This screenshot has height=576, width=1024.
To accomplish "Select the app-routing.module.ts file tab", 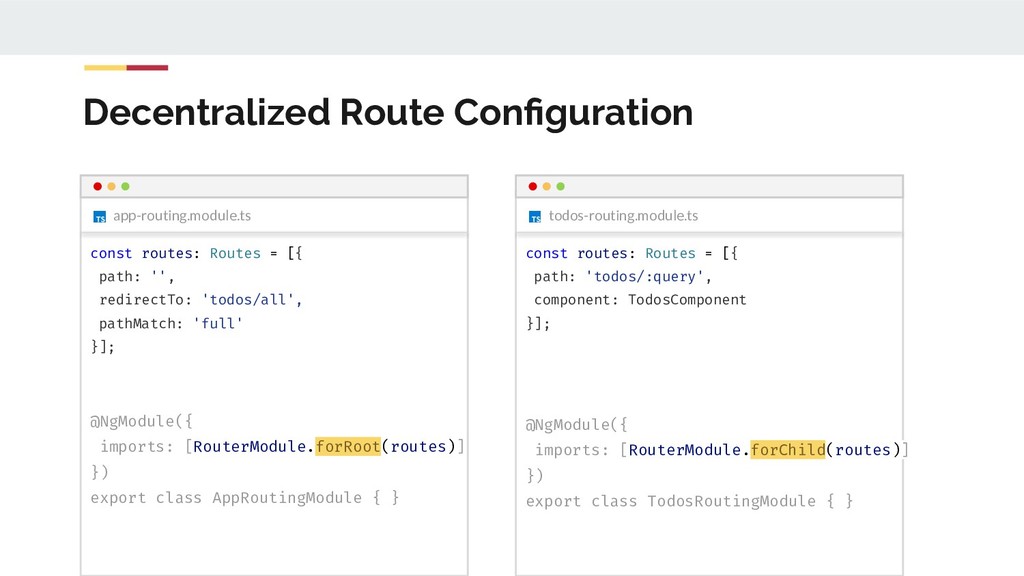I will click(181, 215).
